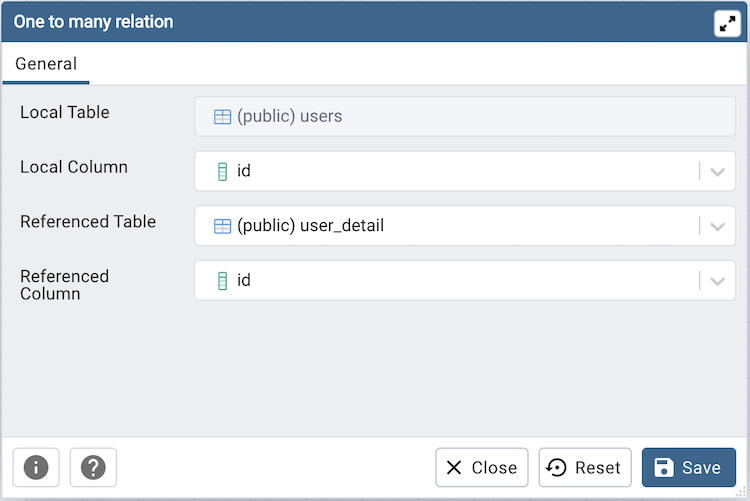Viewport: 750px width, 501px height.
Task: Click the One to many relation title
Action: tap(93, 22)
